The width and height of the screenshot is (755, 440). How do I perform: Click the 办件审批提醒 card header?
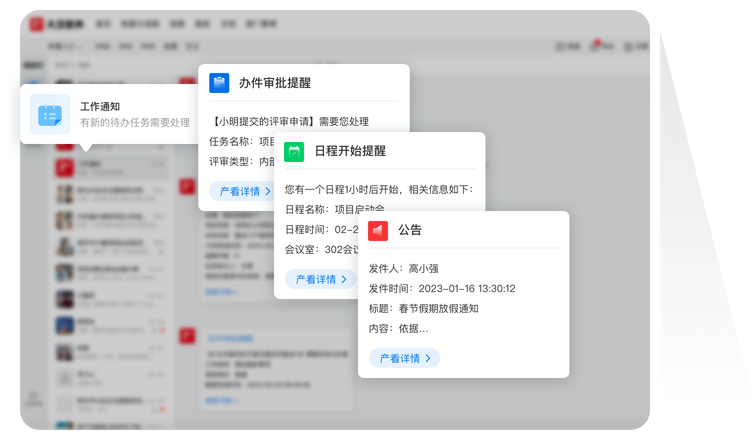274,83
